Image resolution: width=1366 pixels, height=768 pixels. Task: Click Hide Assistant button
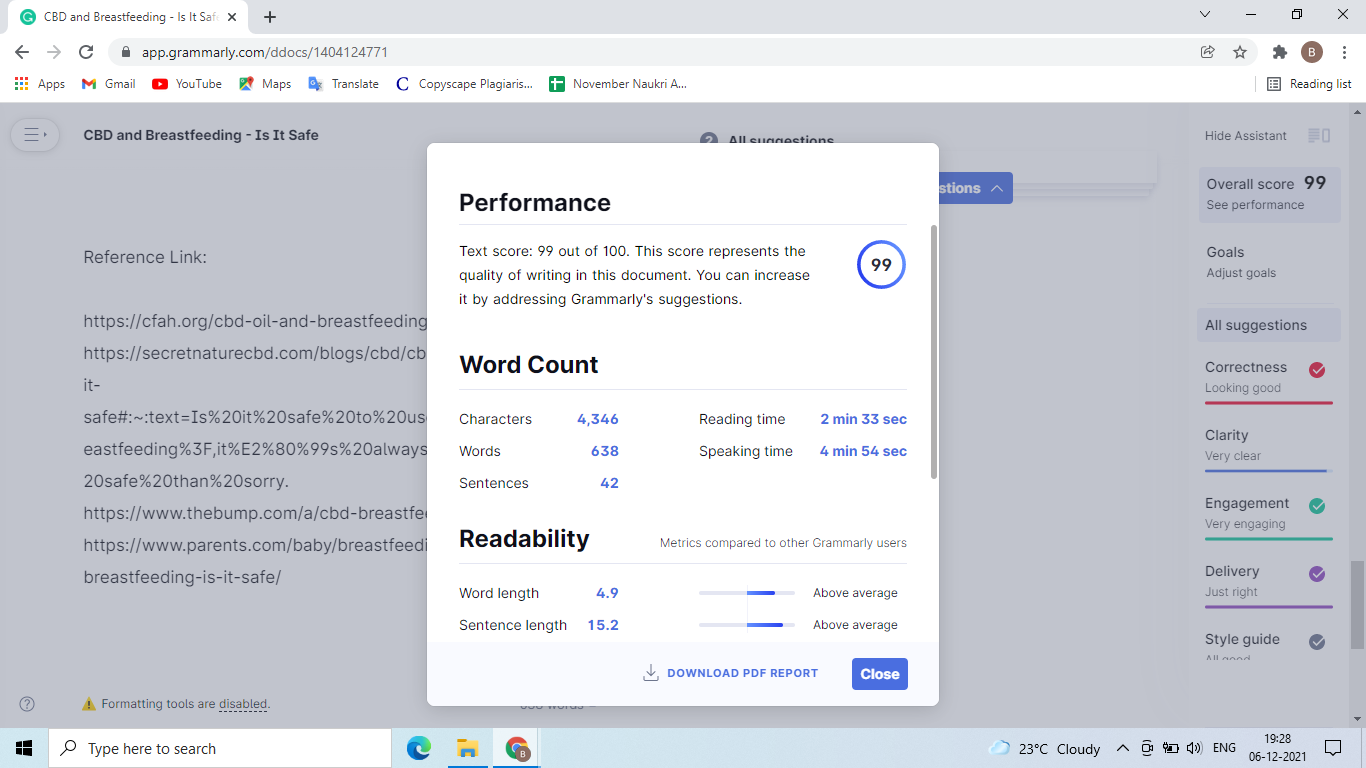click(x=1245, y=136)
